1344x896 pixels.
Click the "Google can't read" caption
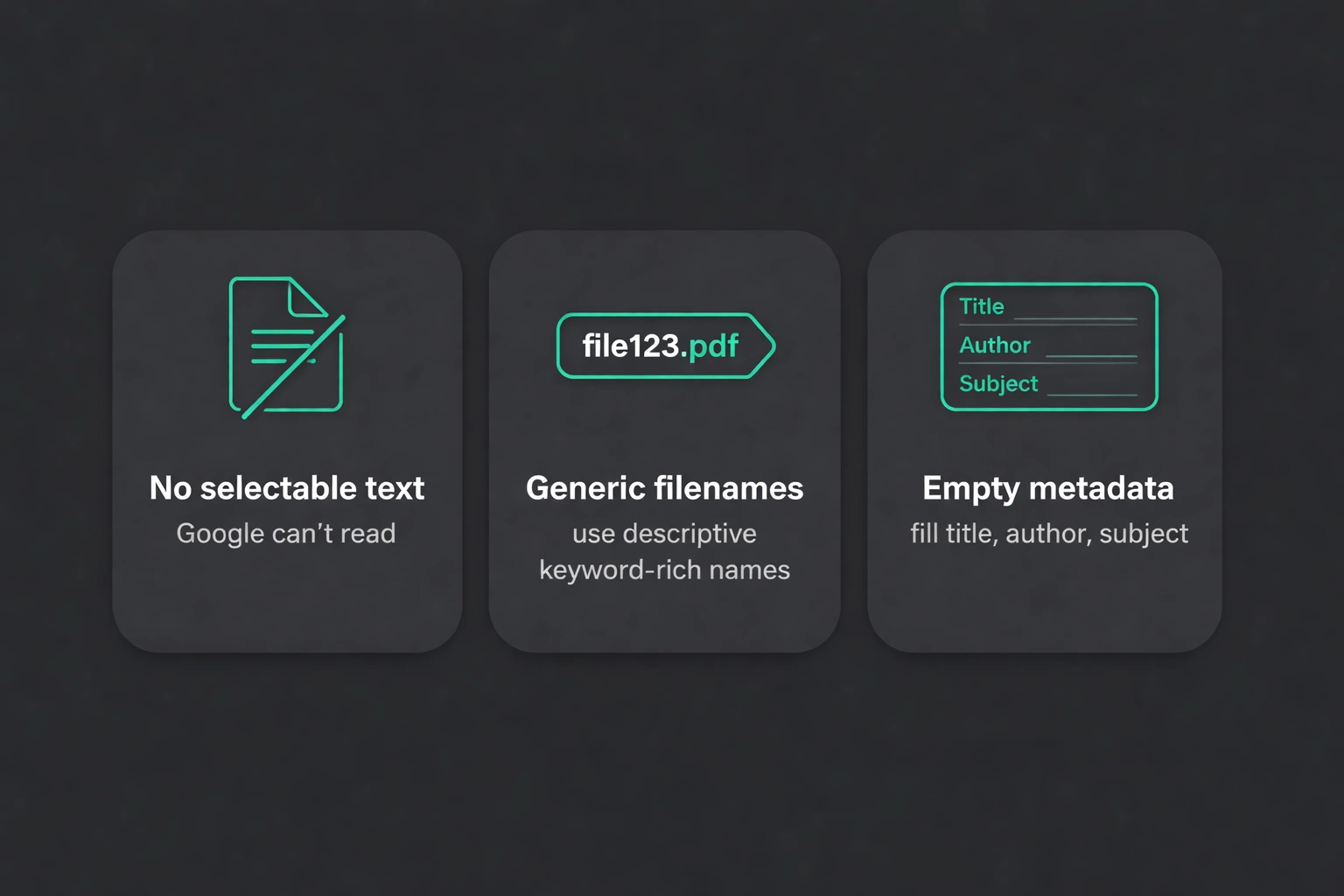(286, 533)
